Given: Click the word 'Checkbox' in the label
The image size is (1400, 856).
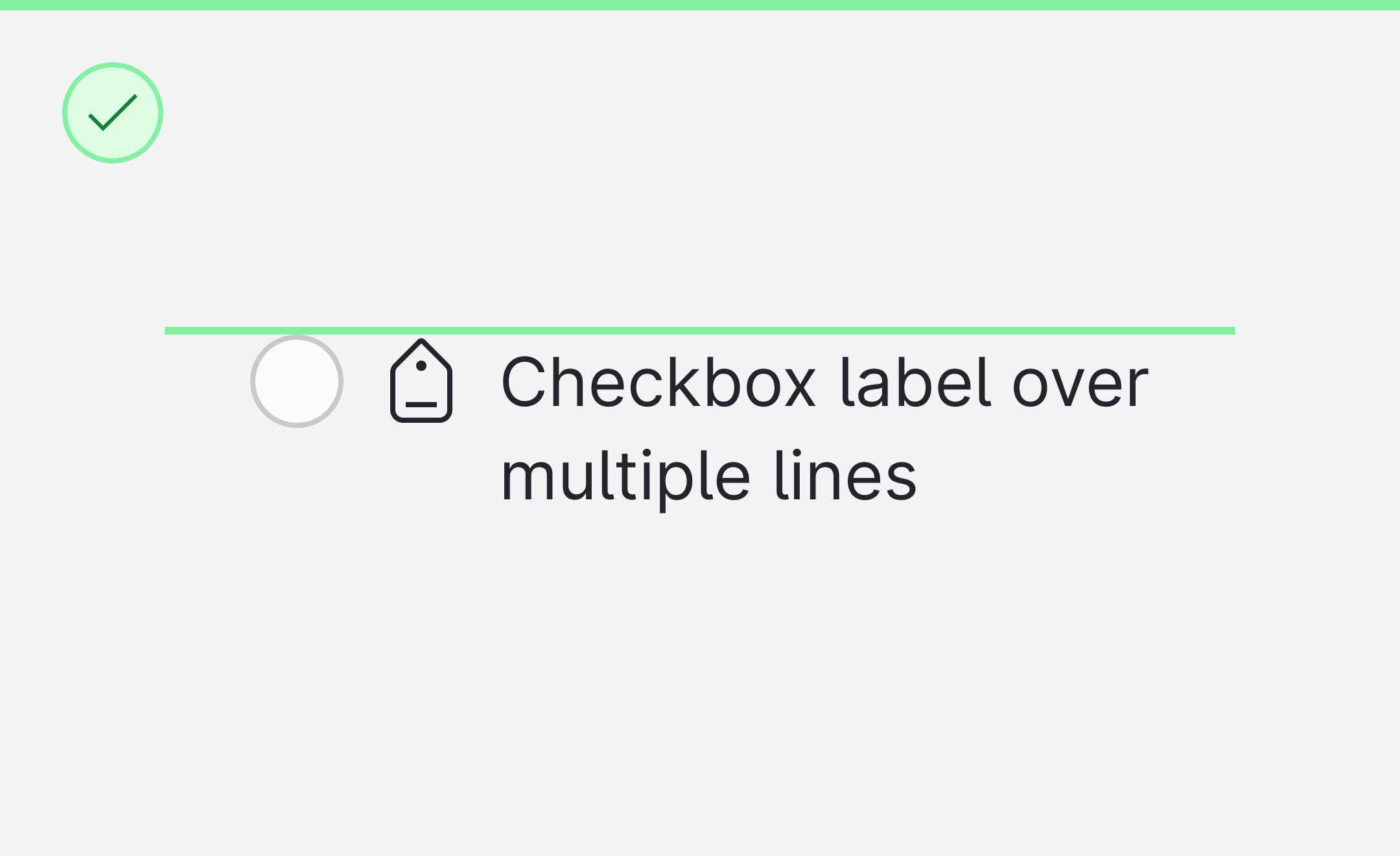Looking at the screenshot, I should coord(659,383).
